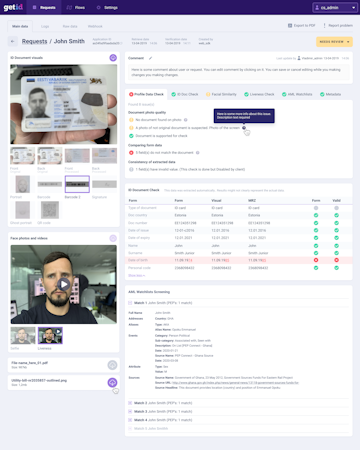Viewport: 360px width, 450px height.
Task: Click the main ID card photo
Action: point(64,104)
